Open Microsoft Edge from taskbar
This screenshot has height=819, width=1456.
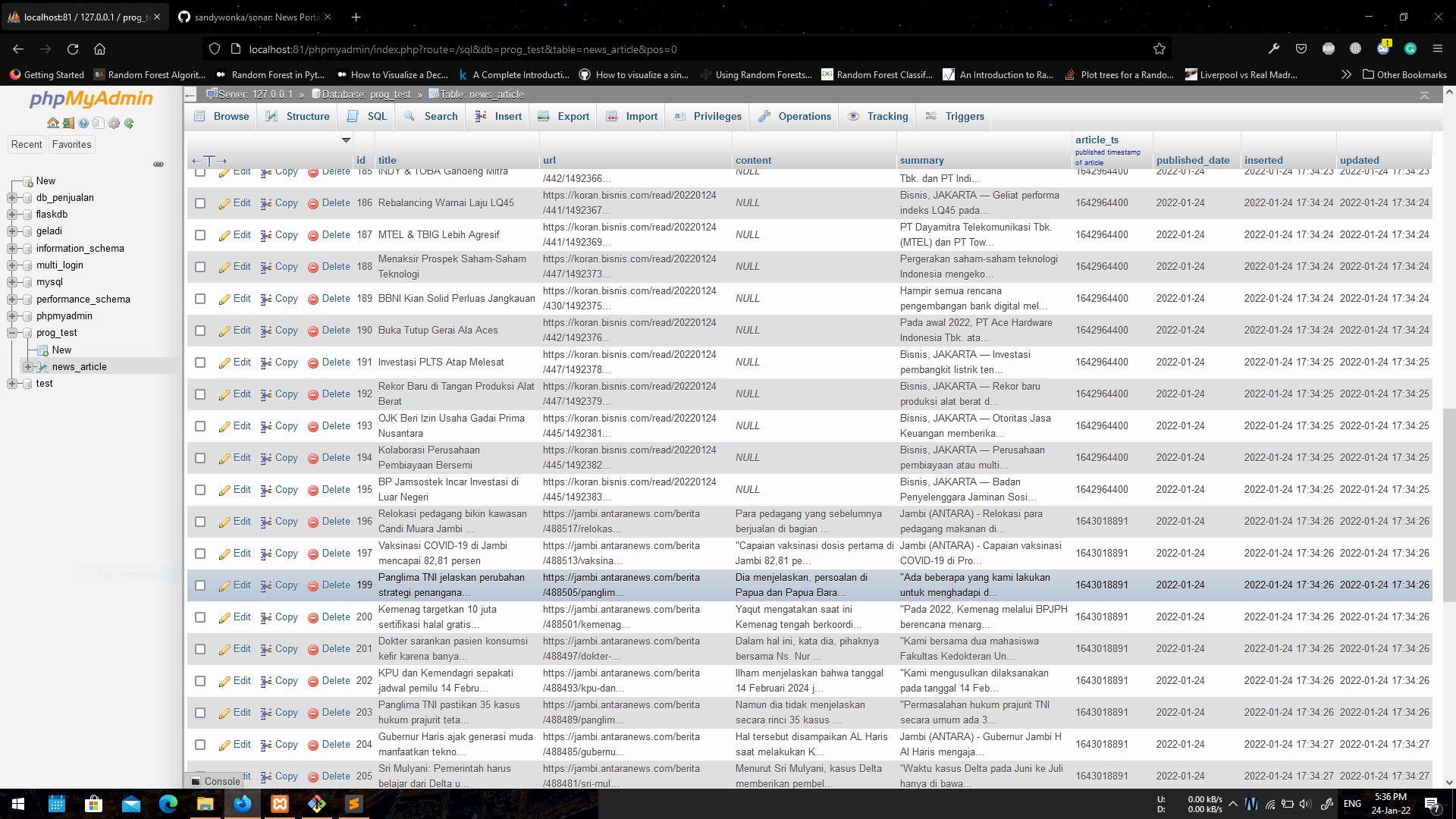pyautogui.click(x=168, y=804)
